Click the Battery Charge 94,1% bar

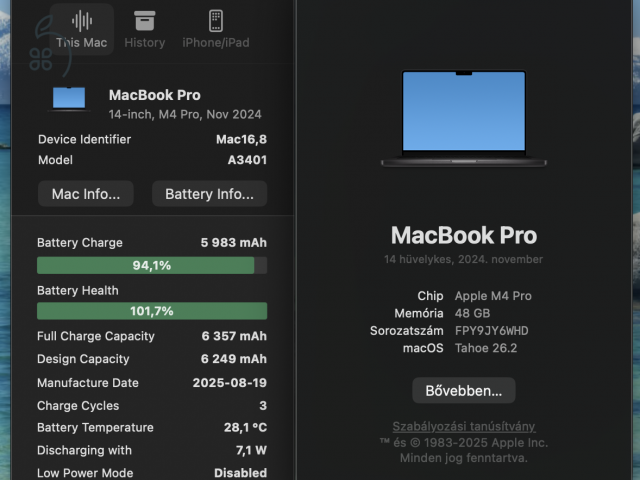[152, 266]
